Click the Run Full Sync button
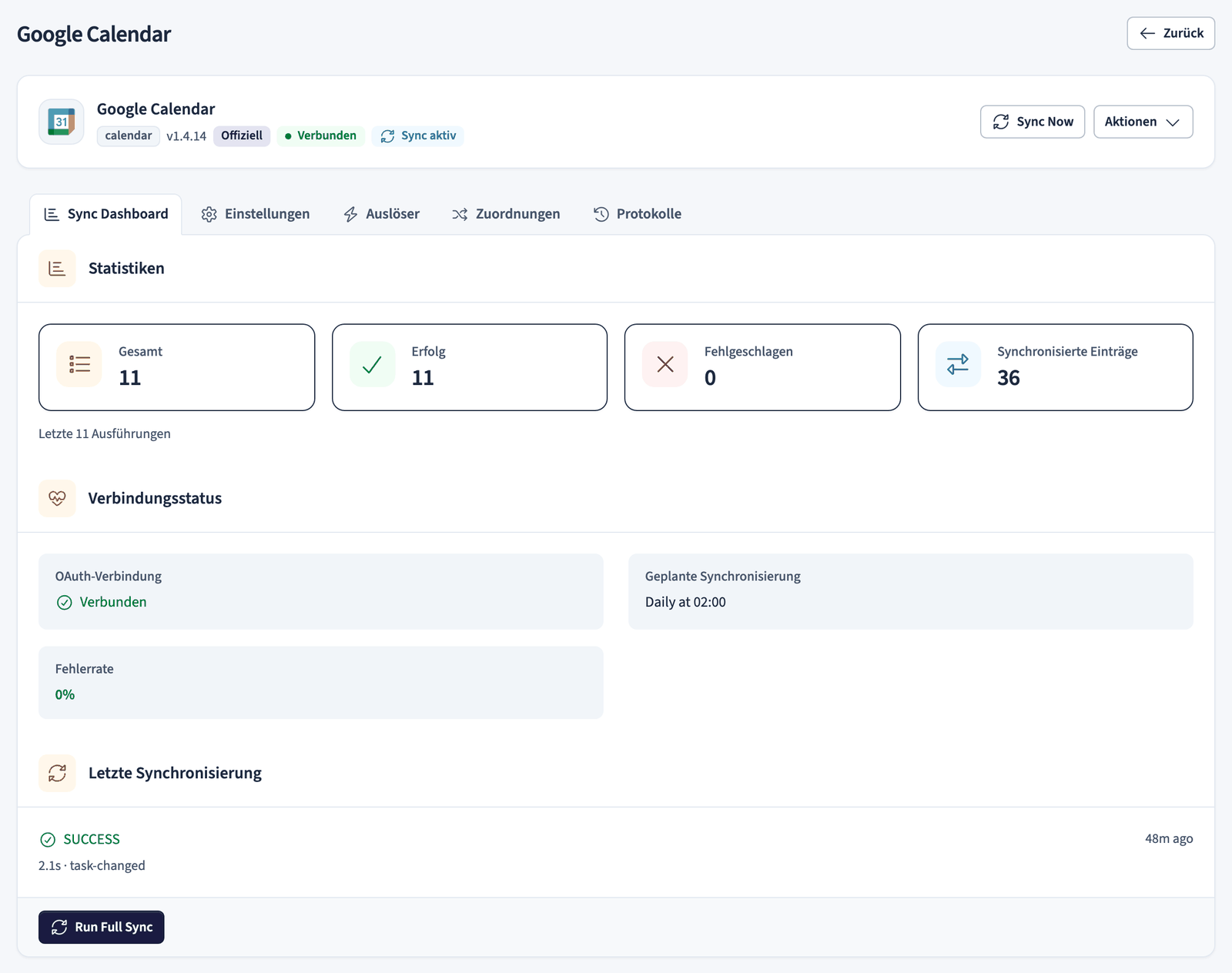Screen dimensions: 1232x973 pos(102,927)
